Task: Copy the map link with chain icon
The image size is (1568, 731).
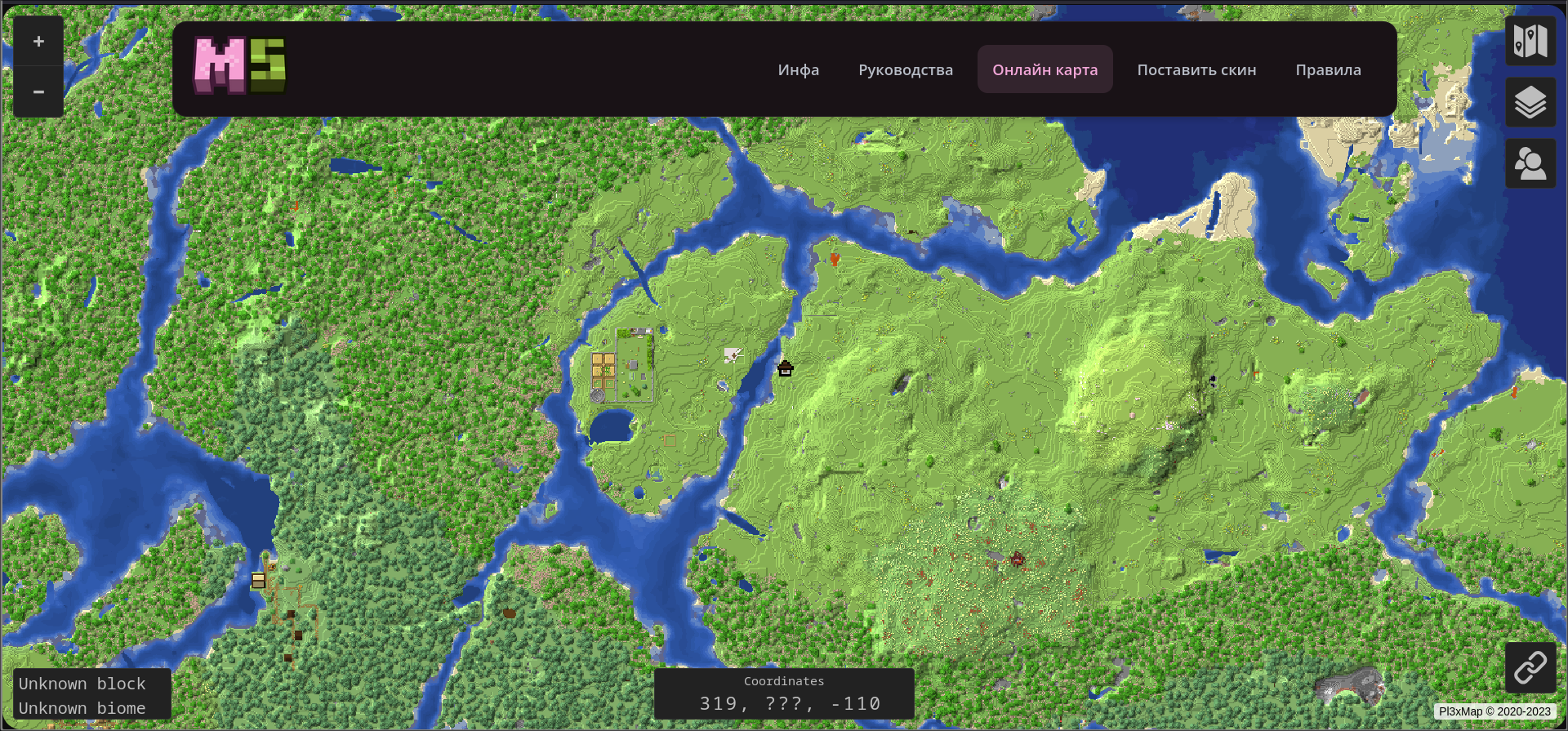Action: [1530, 667]
